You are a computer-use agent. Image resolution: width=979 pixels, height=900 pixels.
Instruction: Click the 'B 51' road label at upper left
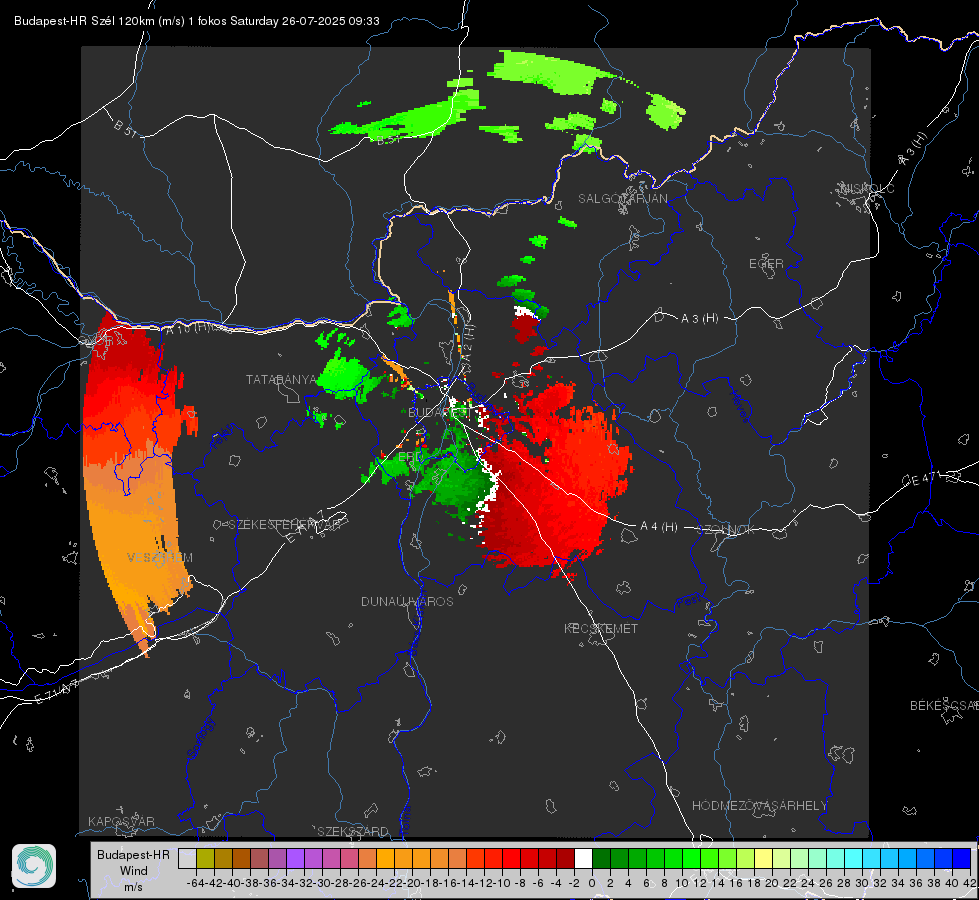125,128
